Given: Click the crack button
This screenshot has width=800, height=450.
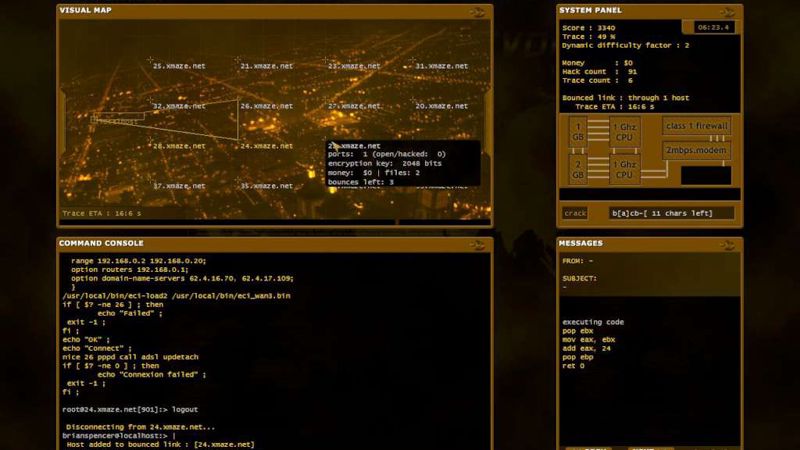Looking at the screenshot, I should pos(575,213).
